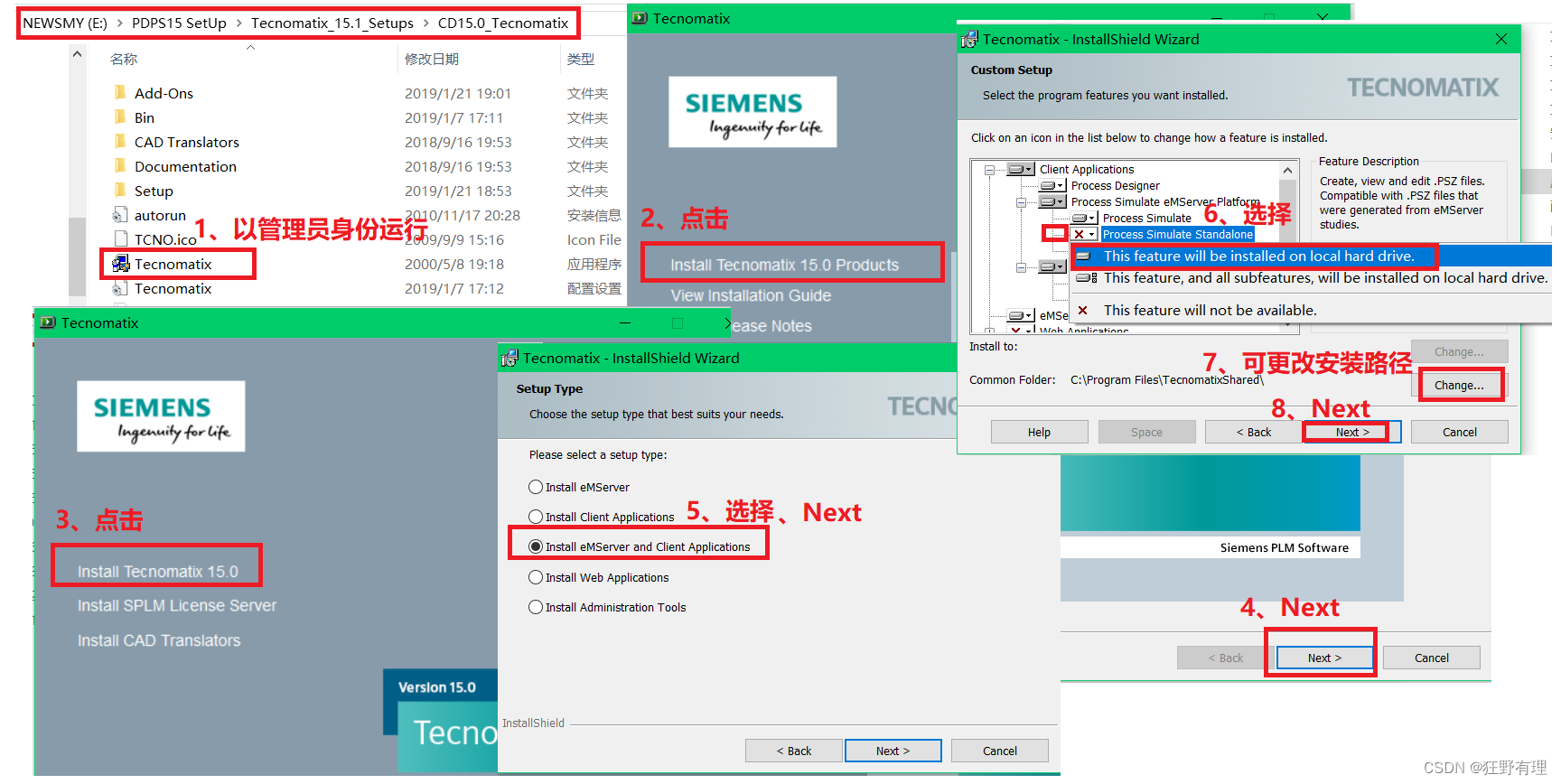The width and height of the screenshot is (1561, 784).
Task: Click View Installation Guide menu entry
Action: (751, 296)
